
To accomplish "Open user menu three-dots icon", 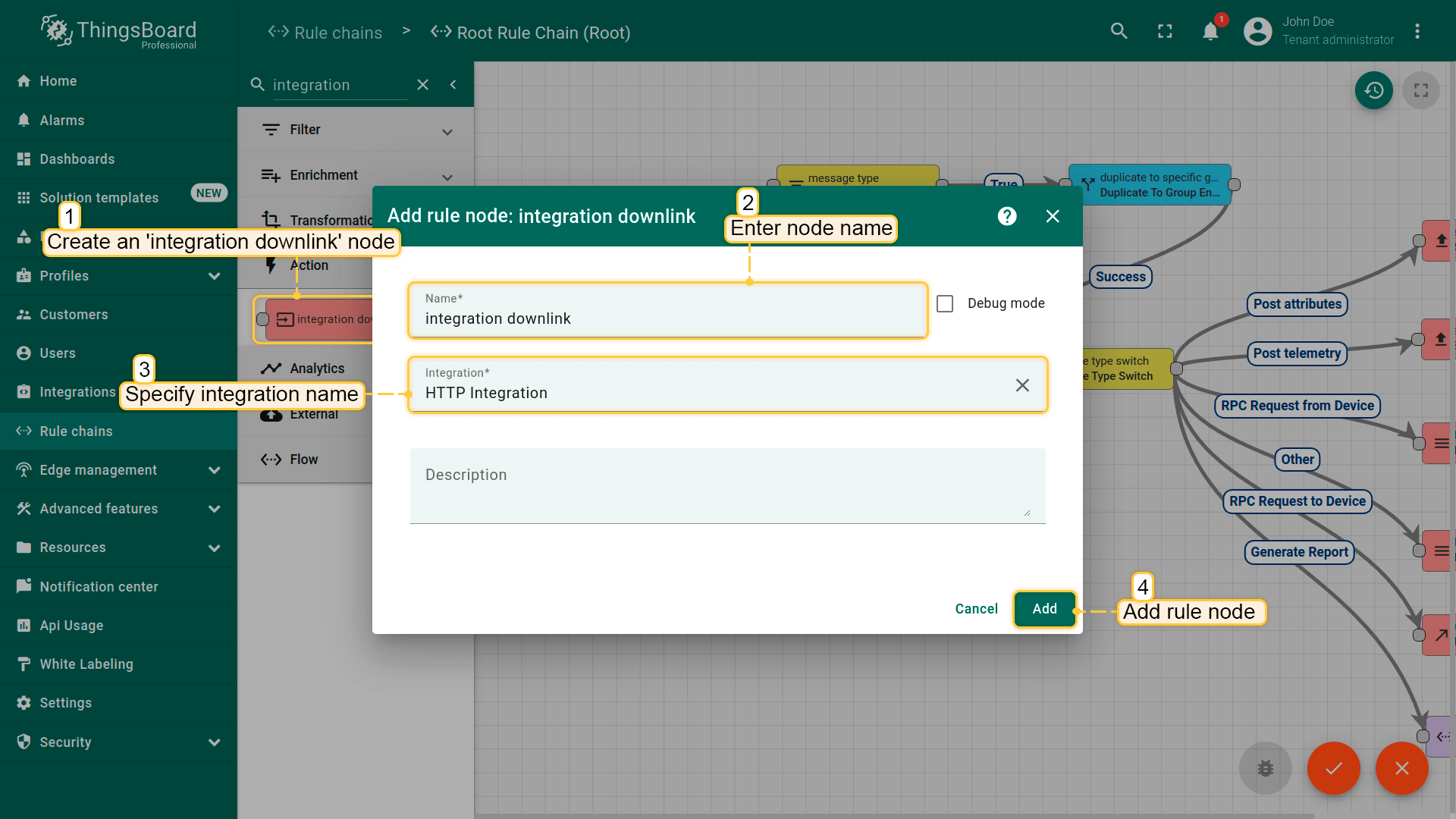I will click(1417, 31).
